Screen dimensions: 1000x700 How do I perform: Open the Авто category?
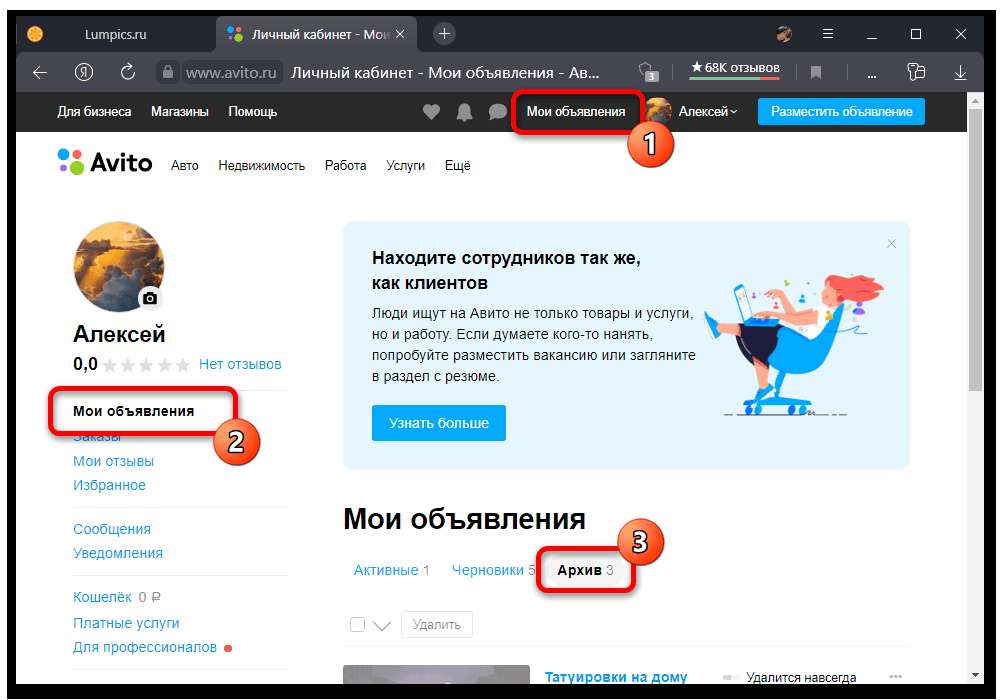184,166
